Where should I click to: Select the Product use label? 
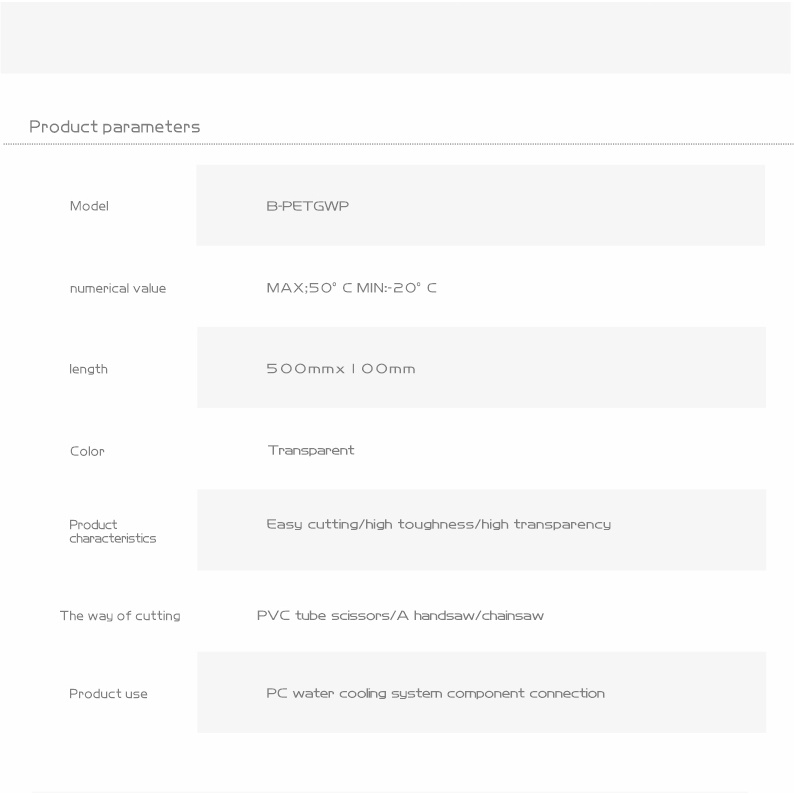click(x=108, y=694)
